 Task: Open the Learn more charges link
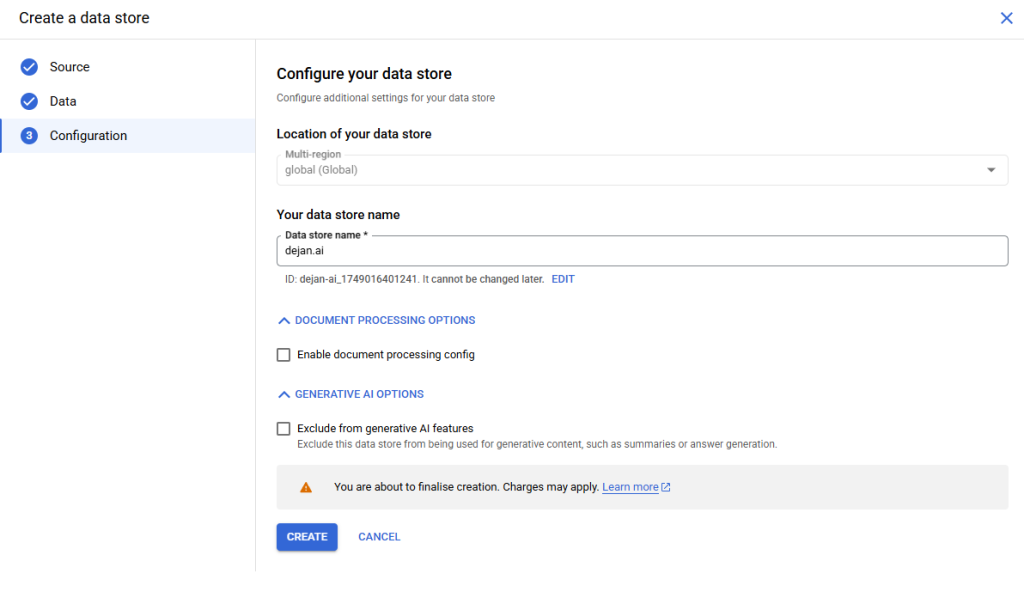630,487
